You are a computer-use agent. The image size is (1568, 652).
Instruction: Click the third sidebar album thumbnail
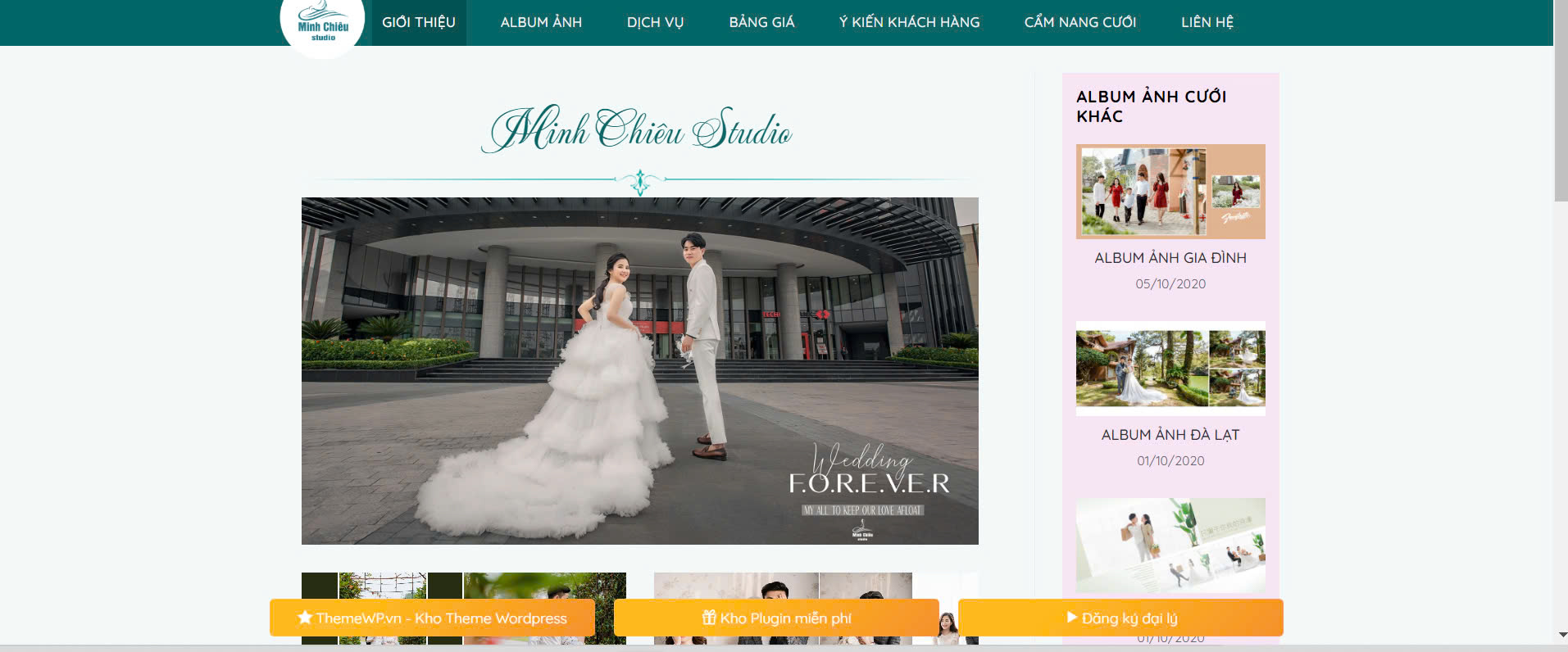click(x=1170, y=546)
